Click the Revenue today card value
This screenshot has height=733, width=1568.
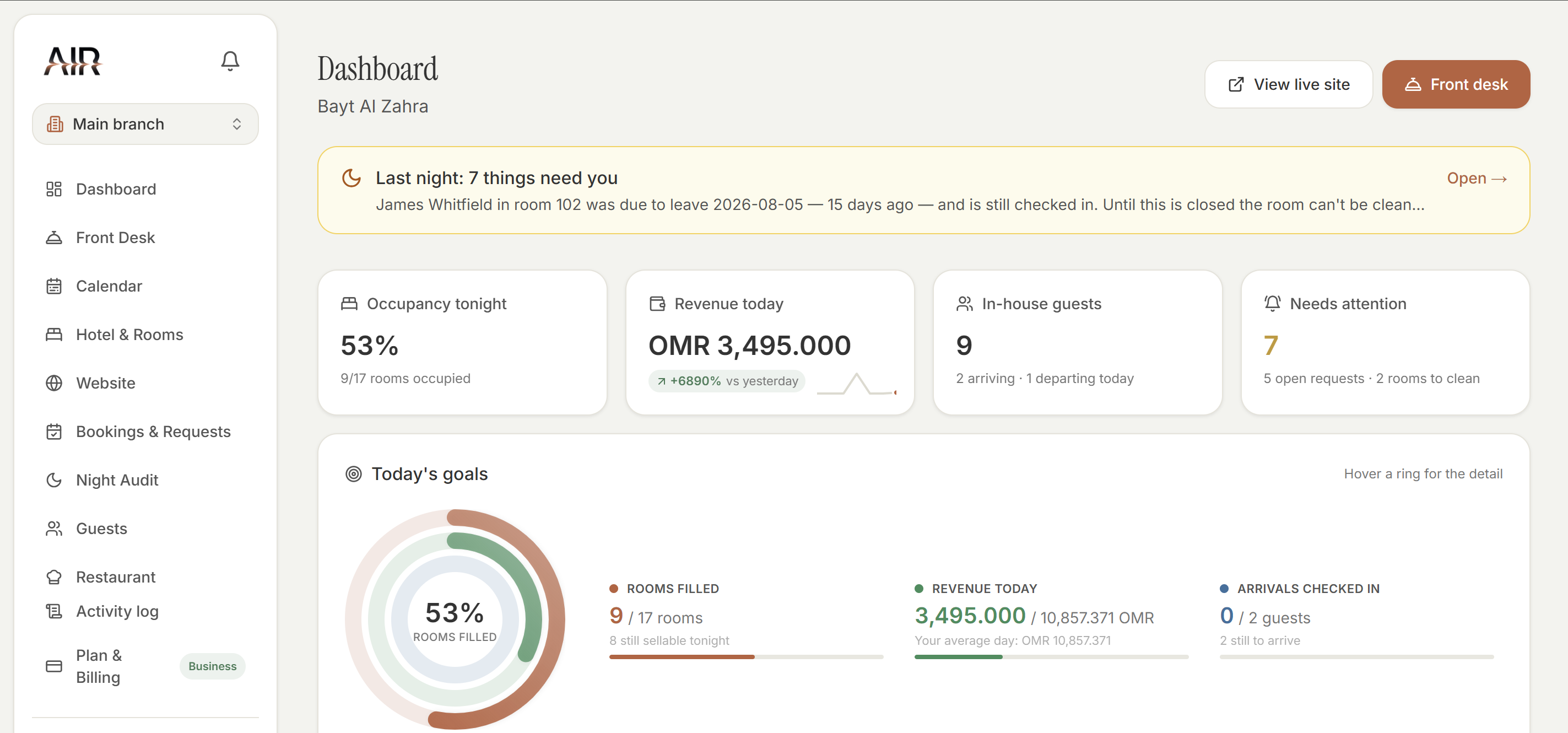click(x=749, y=347)
